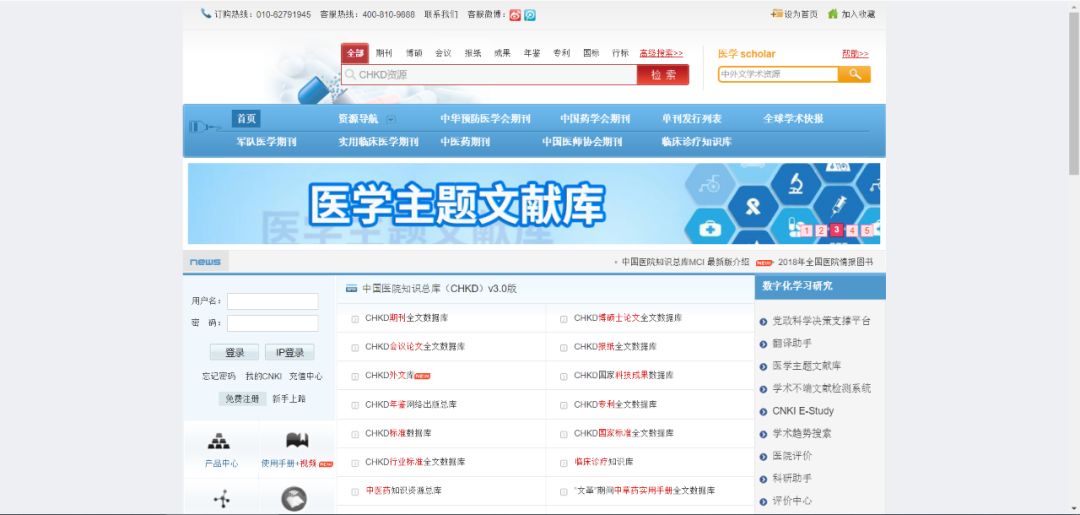Click the green house icon by 加入收藏

pyautogui.click(x=833, y=14)
